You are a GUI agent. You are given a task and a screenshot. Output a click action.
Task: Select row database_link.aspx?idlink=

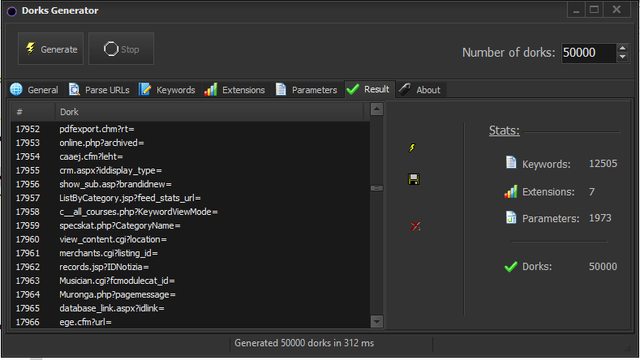(190, 309)
